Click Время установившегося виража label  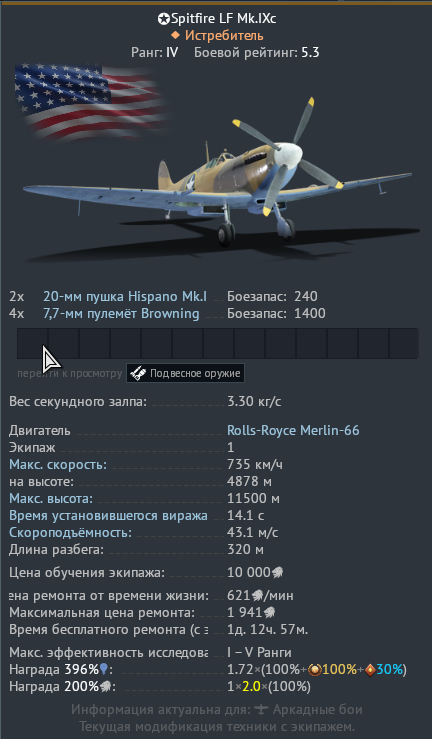pyautogui.click(x=108, y=516)
